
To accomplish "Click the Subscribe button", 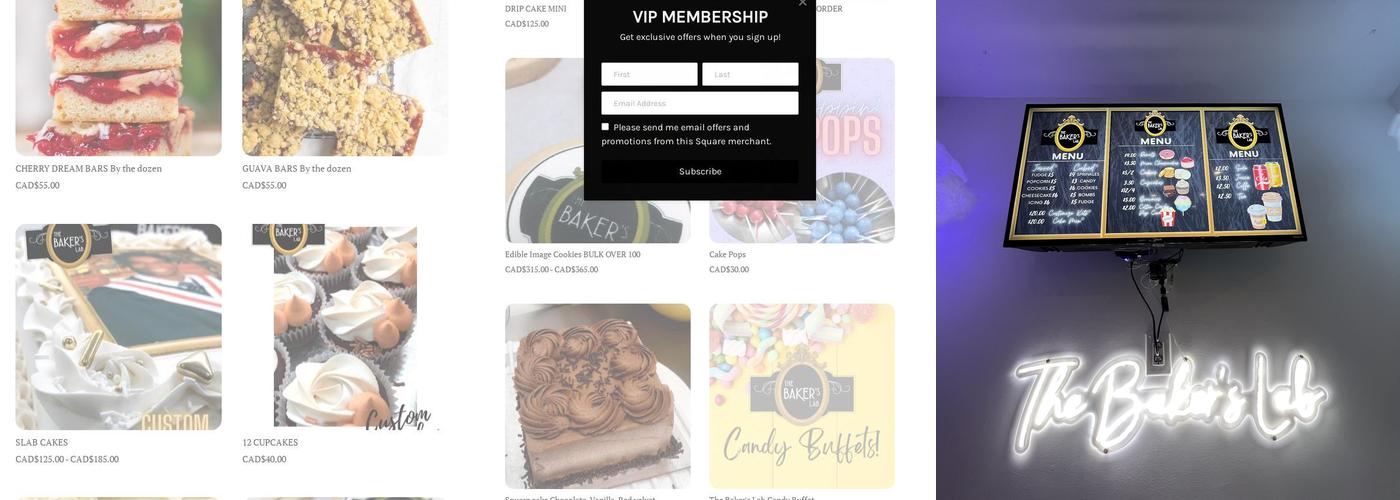I will 700,171.
